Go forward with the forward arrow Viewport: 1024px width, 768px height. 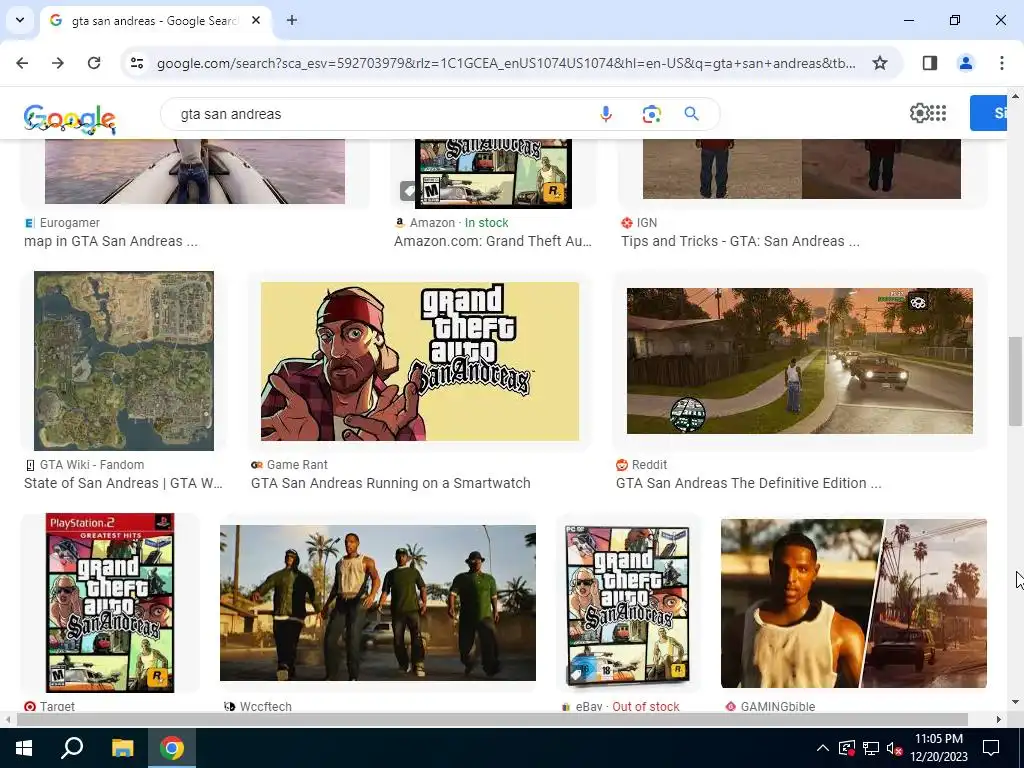click(58, 63)
